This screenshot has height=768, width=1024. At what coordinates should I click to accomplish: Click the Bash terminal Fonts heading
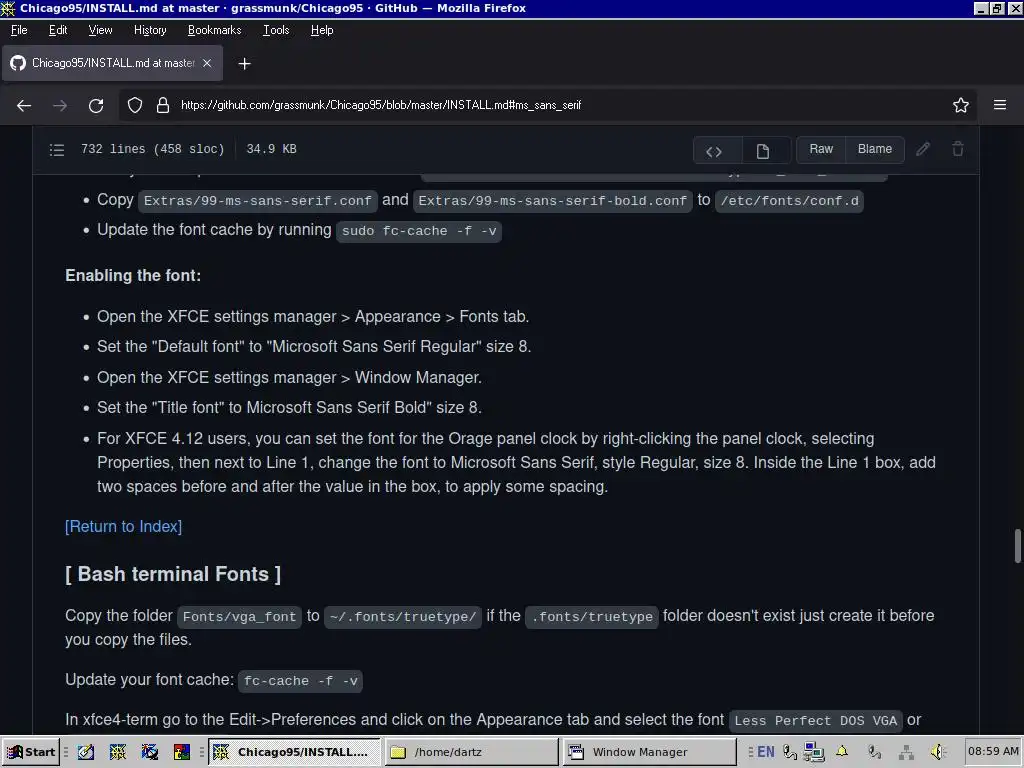point(173,574)
